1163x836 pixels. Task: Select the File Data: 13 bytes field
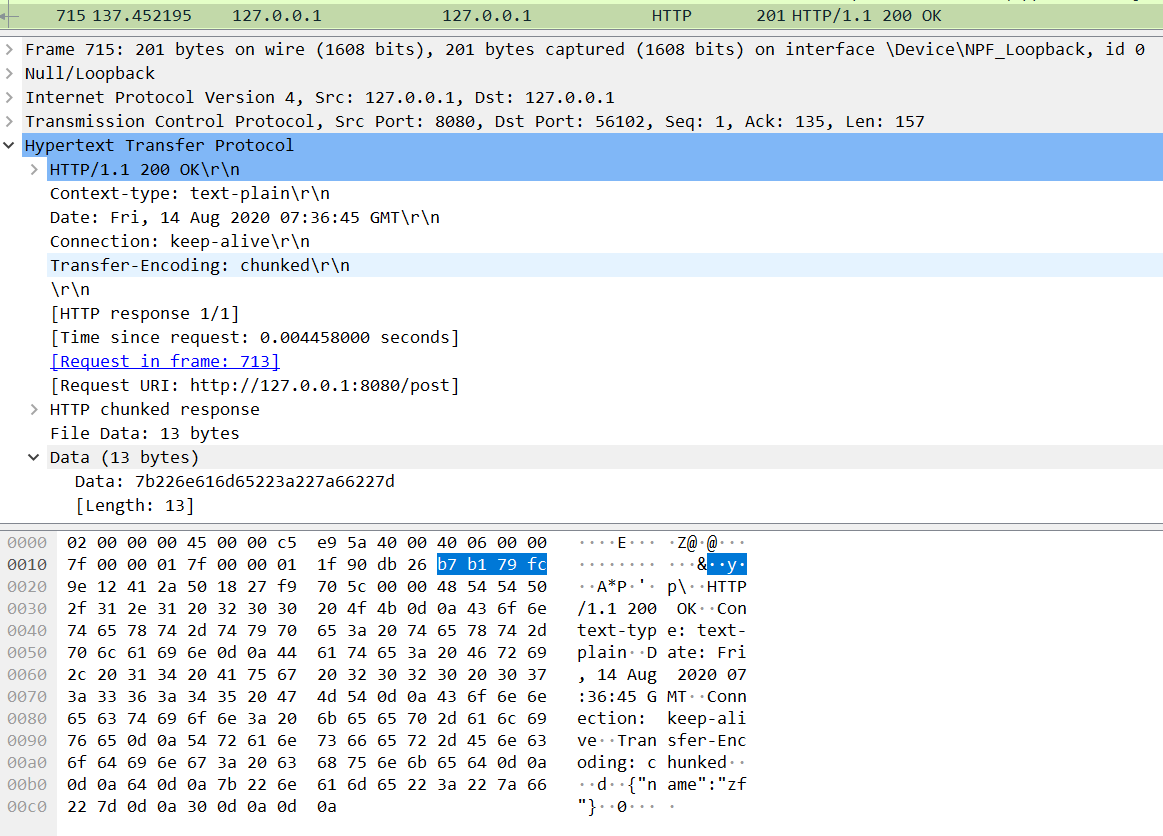pyautogui.click(x=144, y=433)
